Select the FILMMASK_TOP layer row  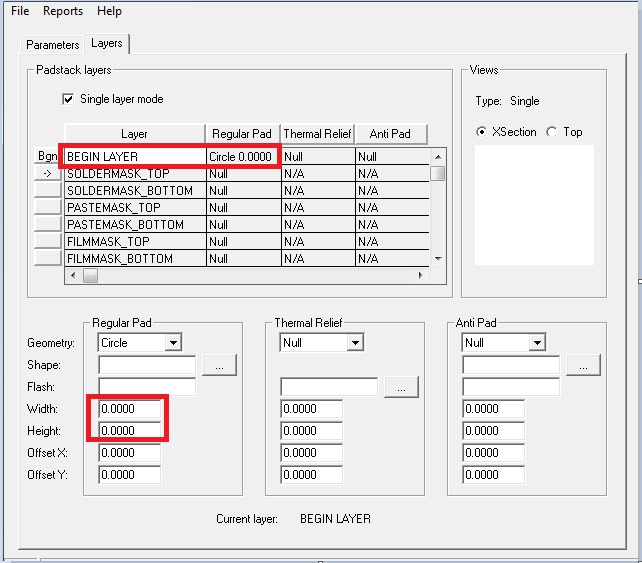pos(247,242)
